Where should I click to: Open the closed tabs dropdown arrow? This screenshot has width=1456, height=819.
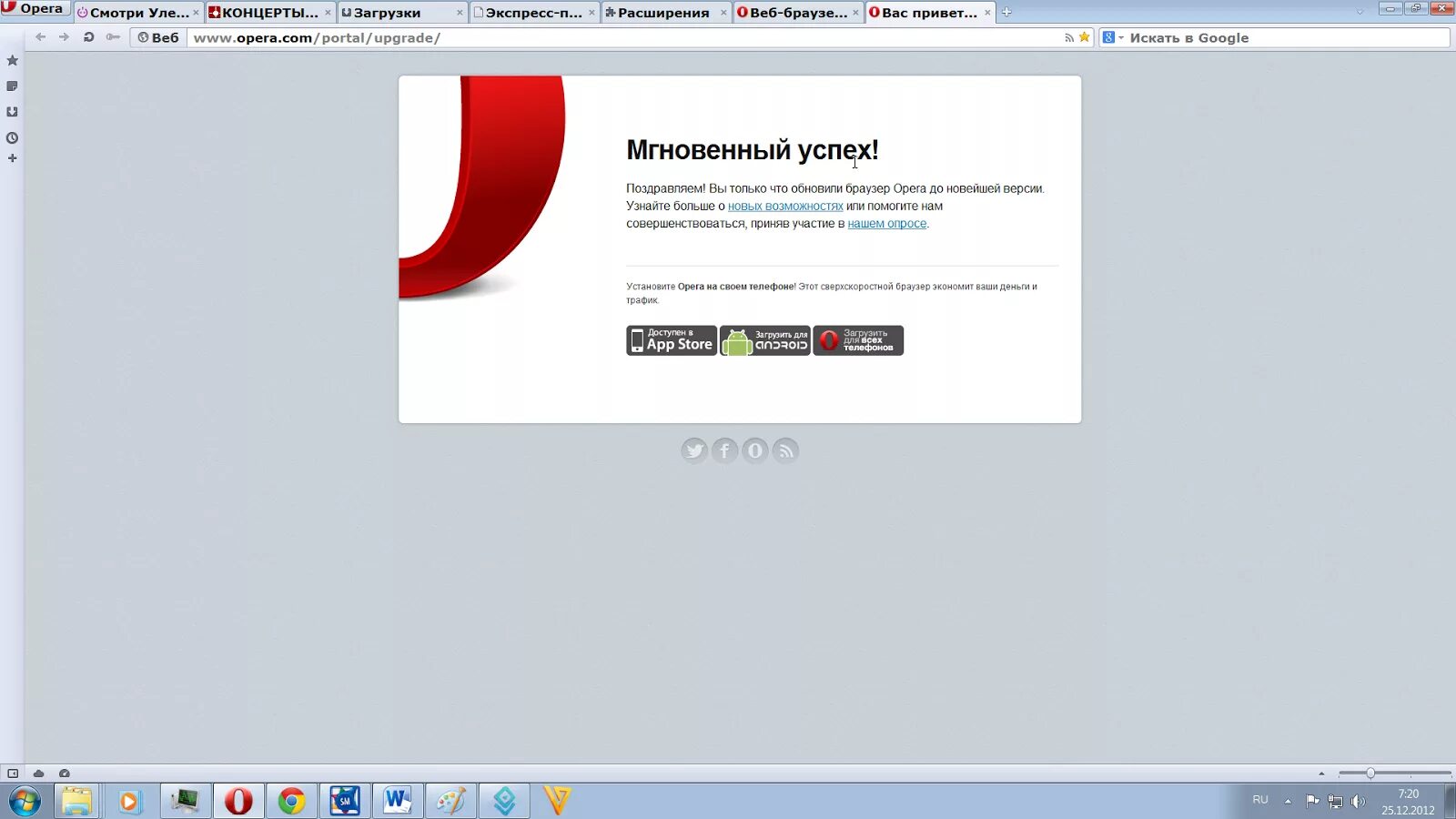click(x=1360, y=12)
